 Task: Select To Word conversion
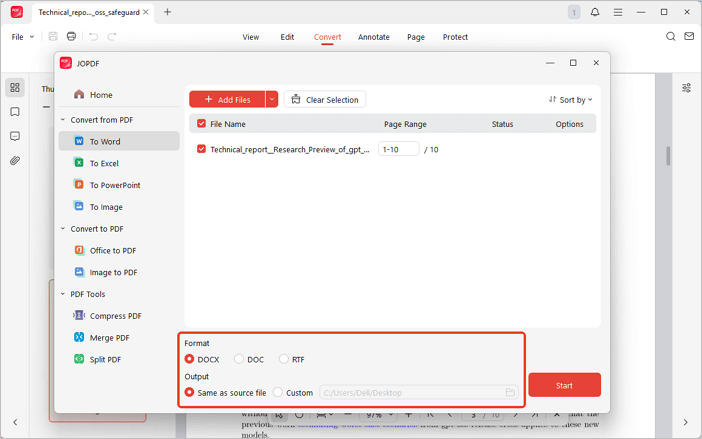pyautogui.click(x=119, y=141)
